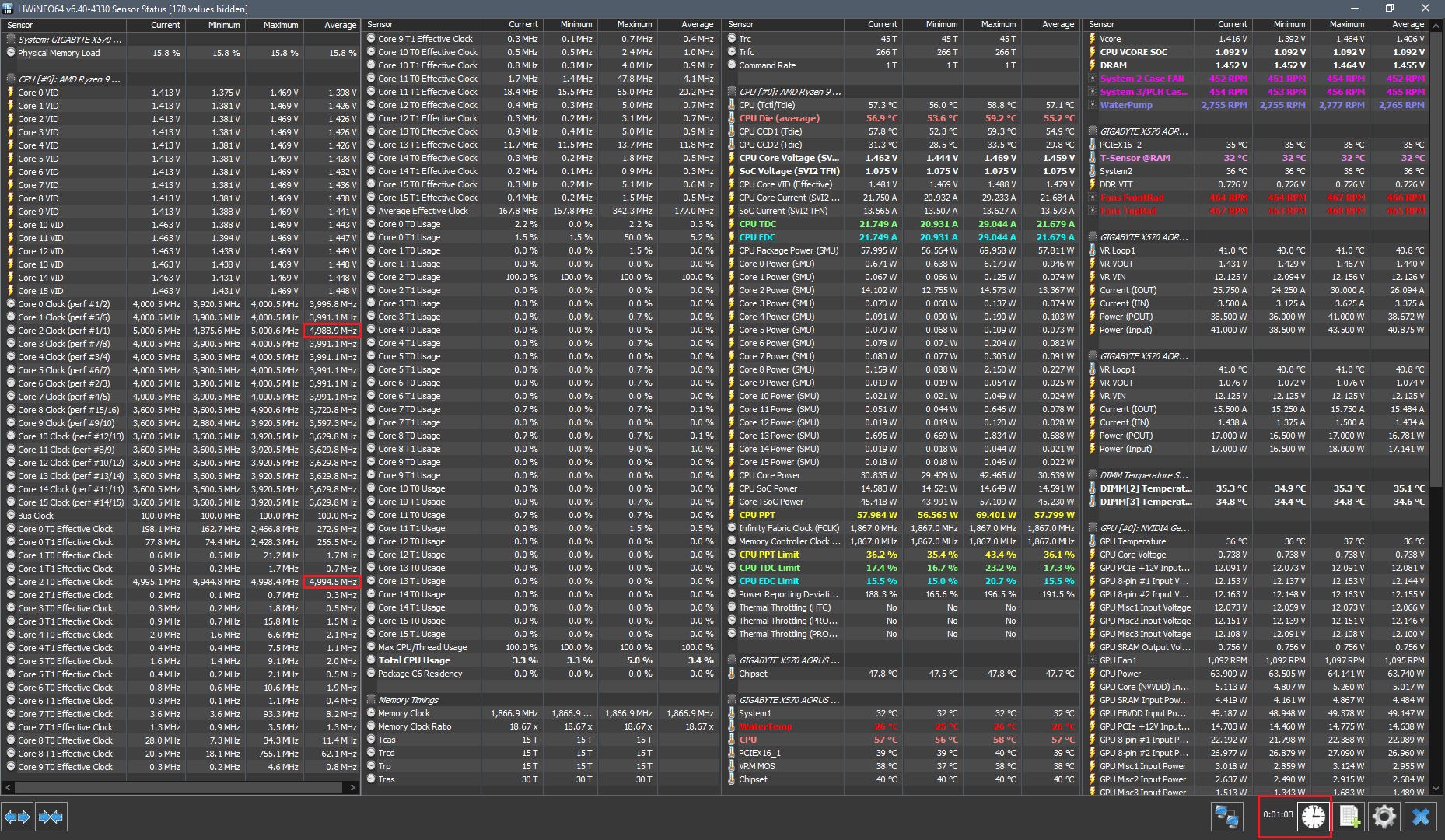Click the shrink layout arrows icon
Screen dimensions: 1445x840
(x=51, y=817)
